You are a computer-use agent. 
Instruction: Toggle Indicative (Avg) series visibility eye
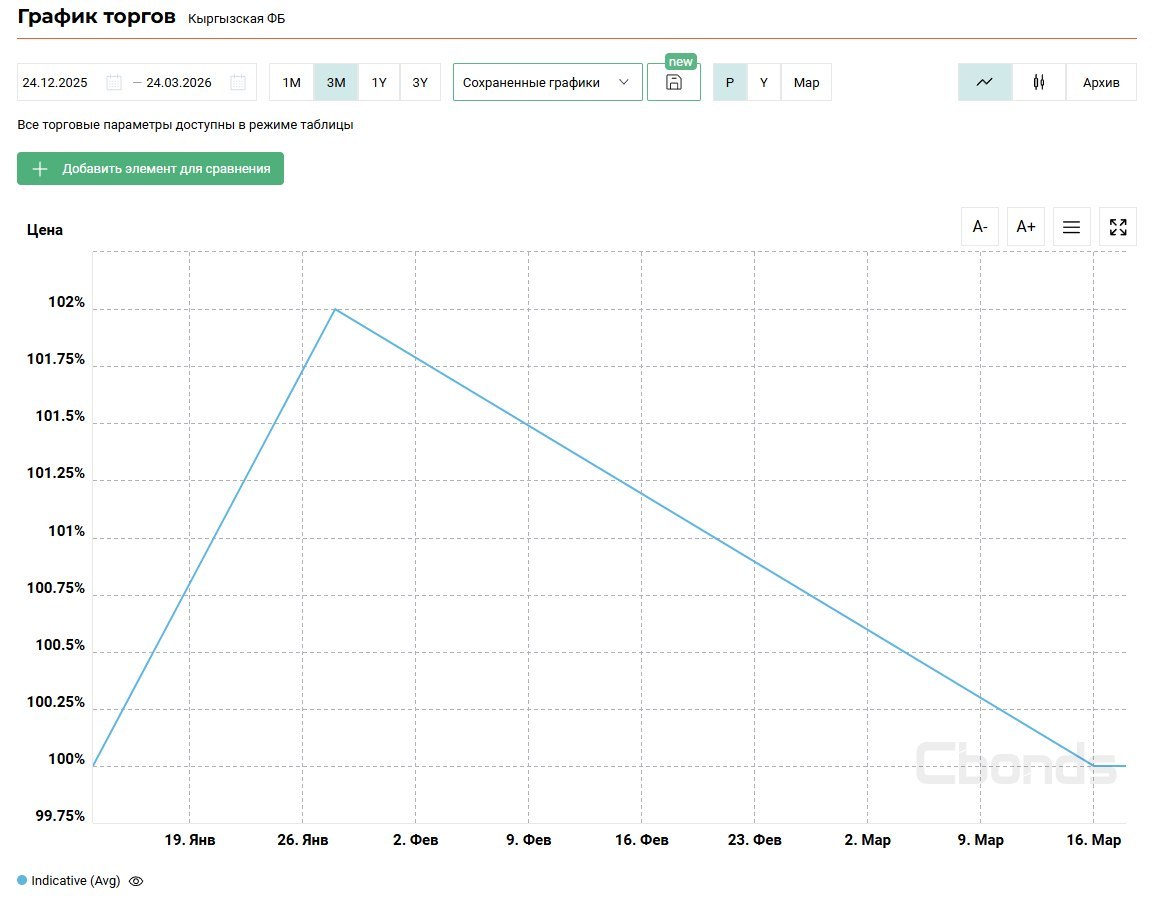137,881
